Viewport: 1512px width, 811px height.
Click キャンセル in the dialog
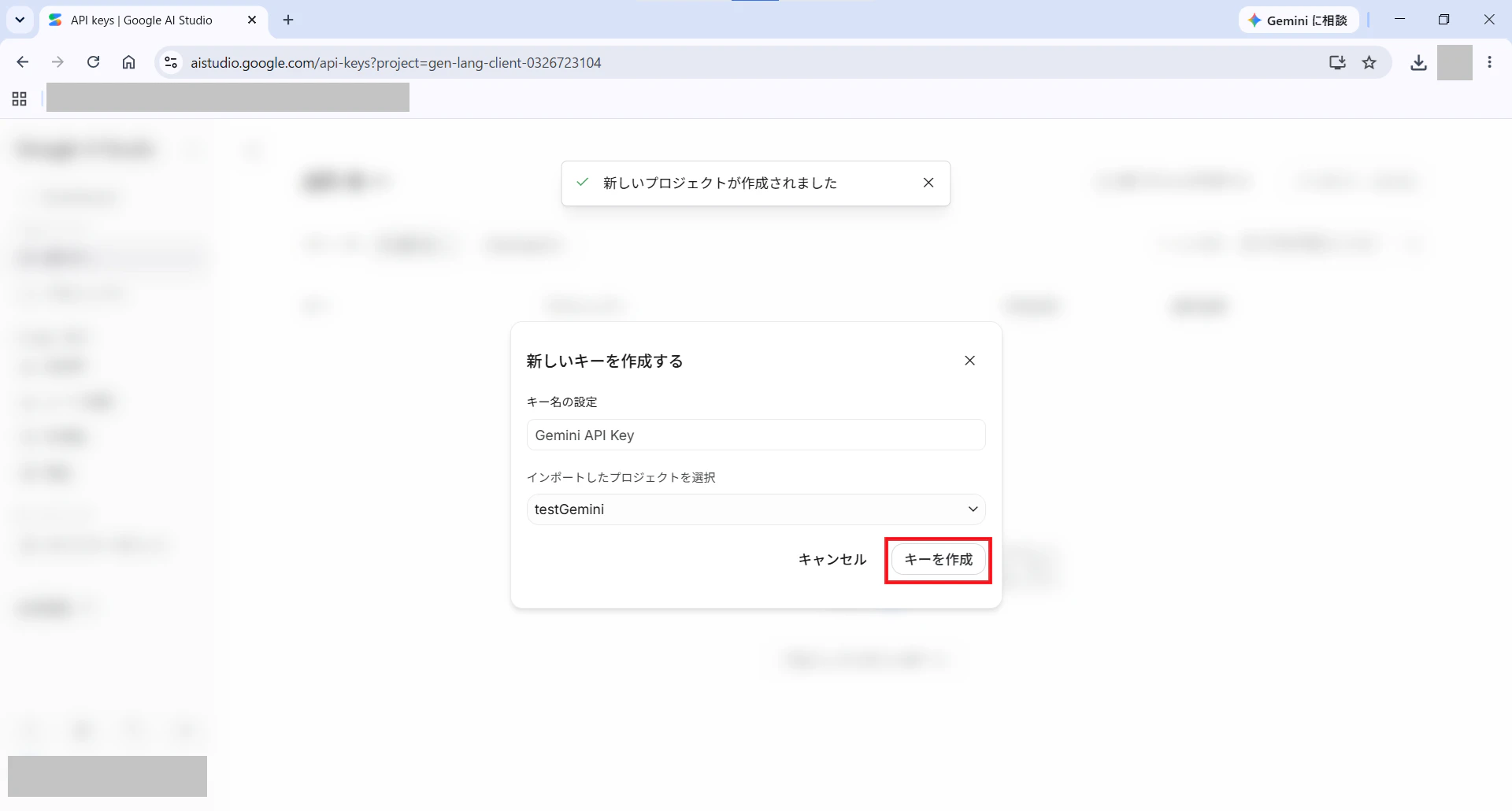pos(832,560)
